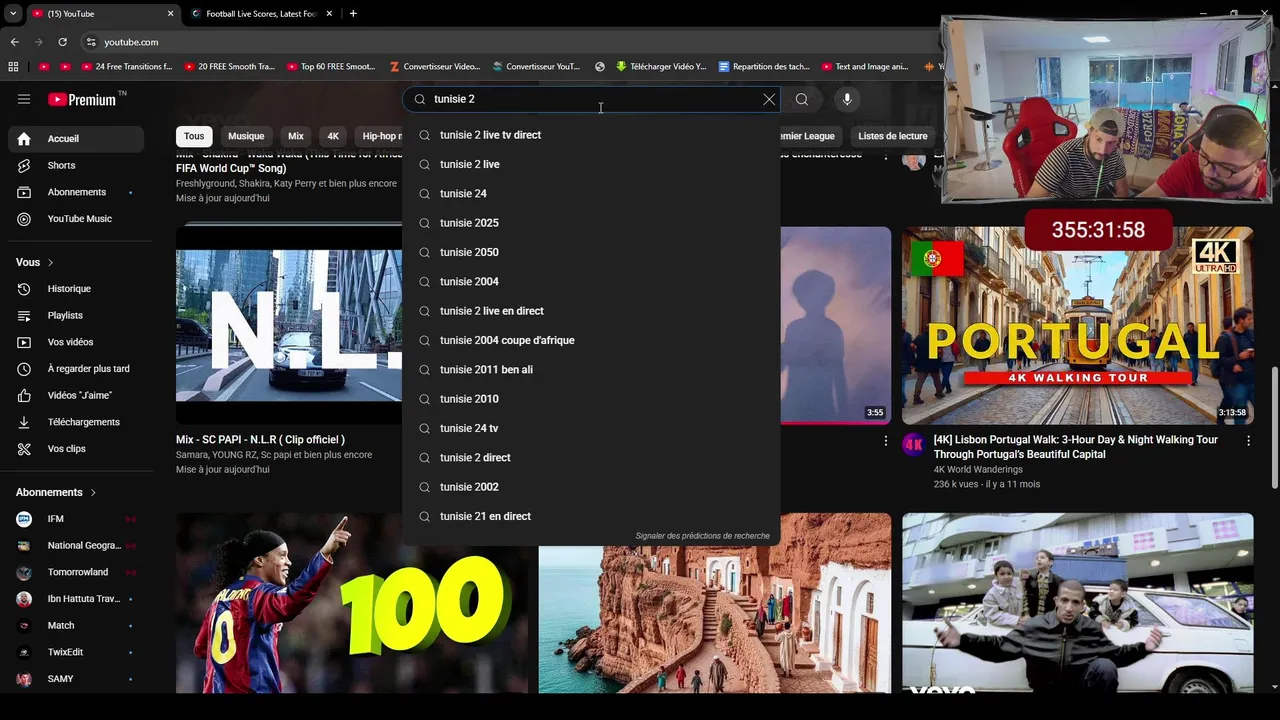Open Abonnements in the sidebar
Viewport: 1280px width, 720px height.
tap(76, 192)
